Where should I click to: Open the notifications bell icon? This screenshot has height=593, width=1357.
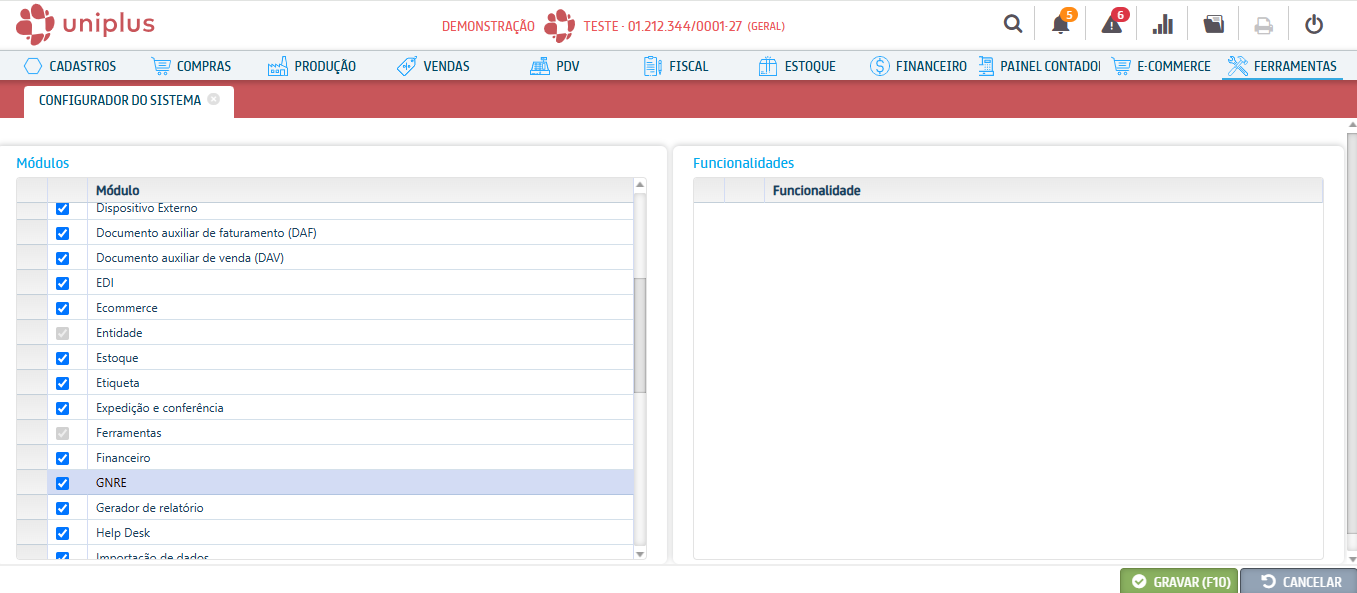point(1061,25)
